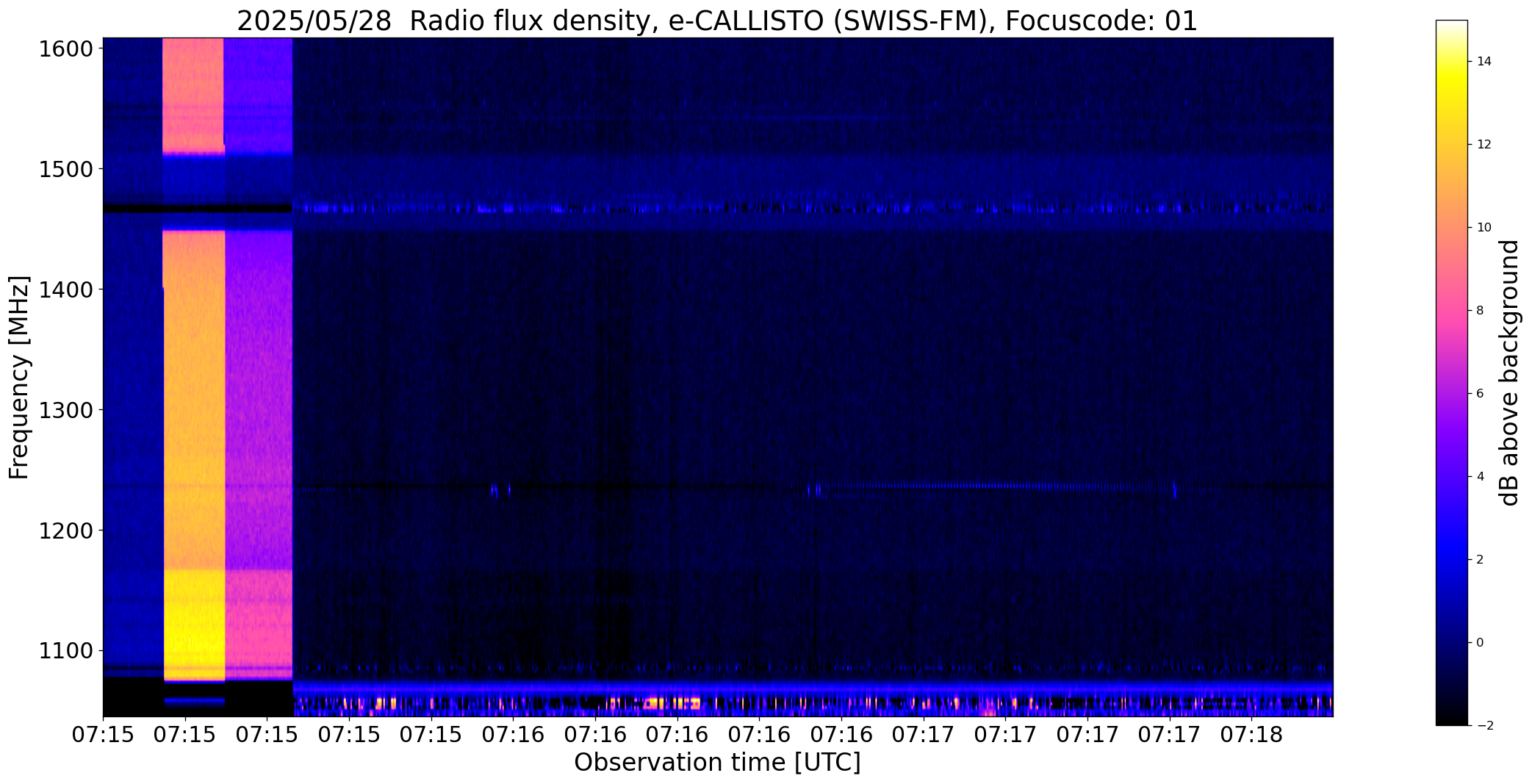Click the 1300 frequency tick label

click(x=65, y=410)
